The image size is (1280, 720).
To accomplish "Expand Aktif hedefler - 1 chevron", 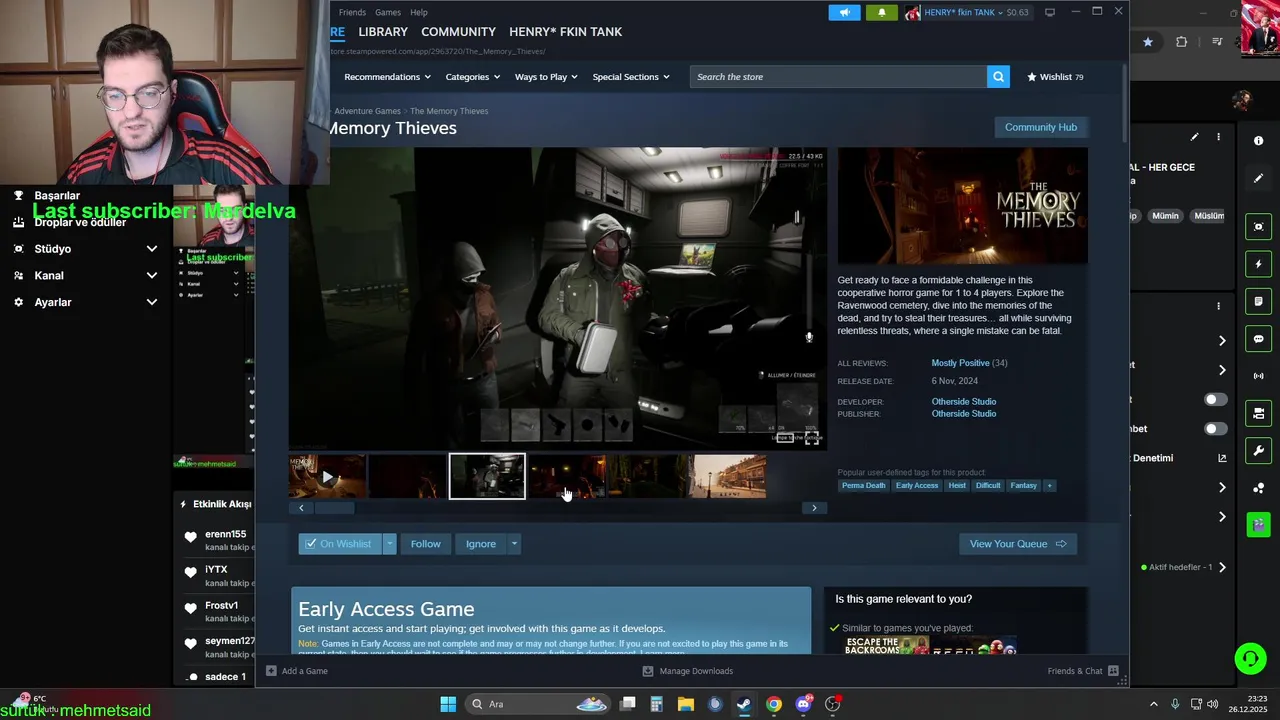I will click(1222, 567).
